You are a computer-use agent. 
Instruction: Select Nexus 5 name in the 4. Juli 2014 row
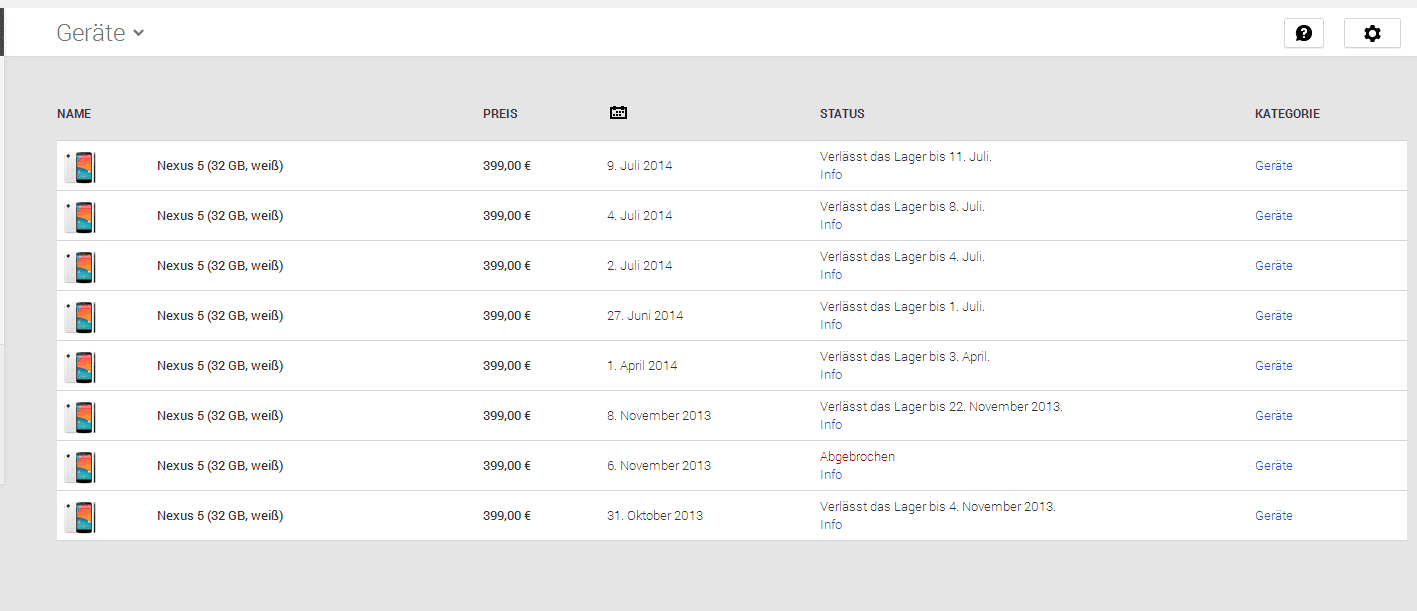click(x=220, y=216)
